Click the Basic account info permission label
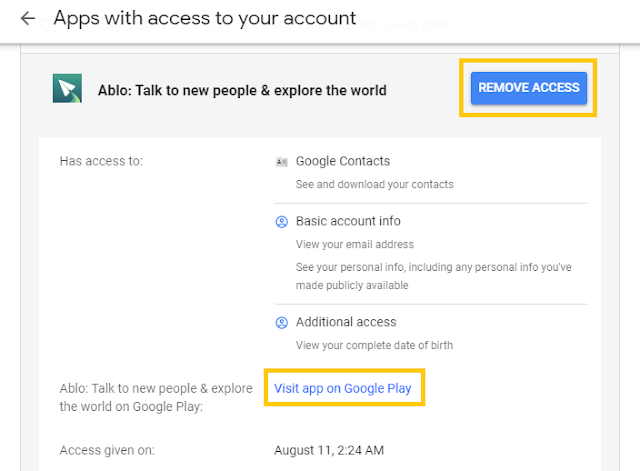This screenshot has height=471, width=640. tap(348, 221)
